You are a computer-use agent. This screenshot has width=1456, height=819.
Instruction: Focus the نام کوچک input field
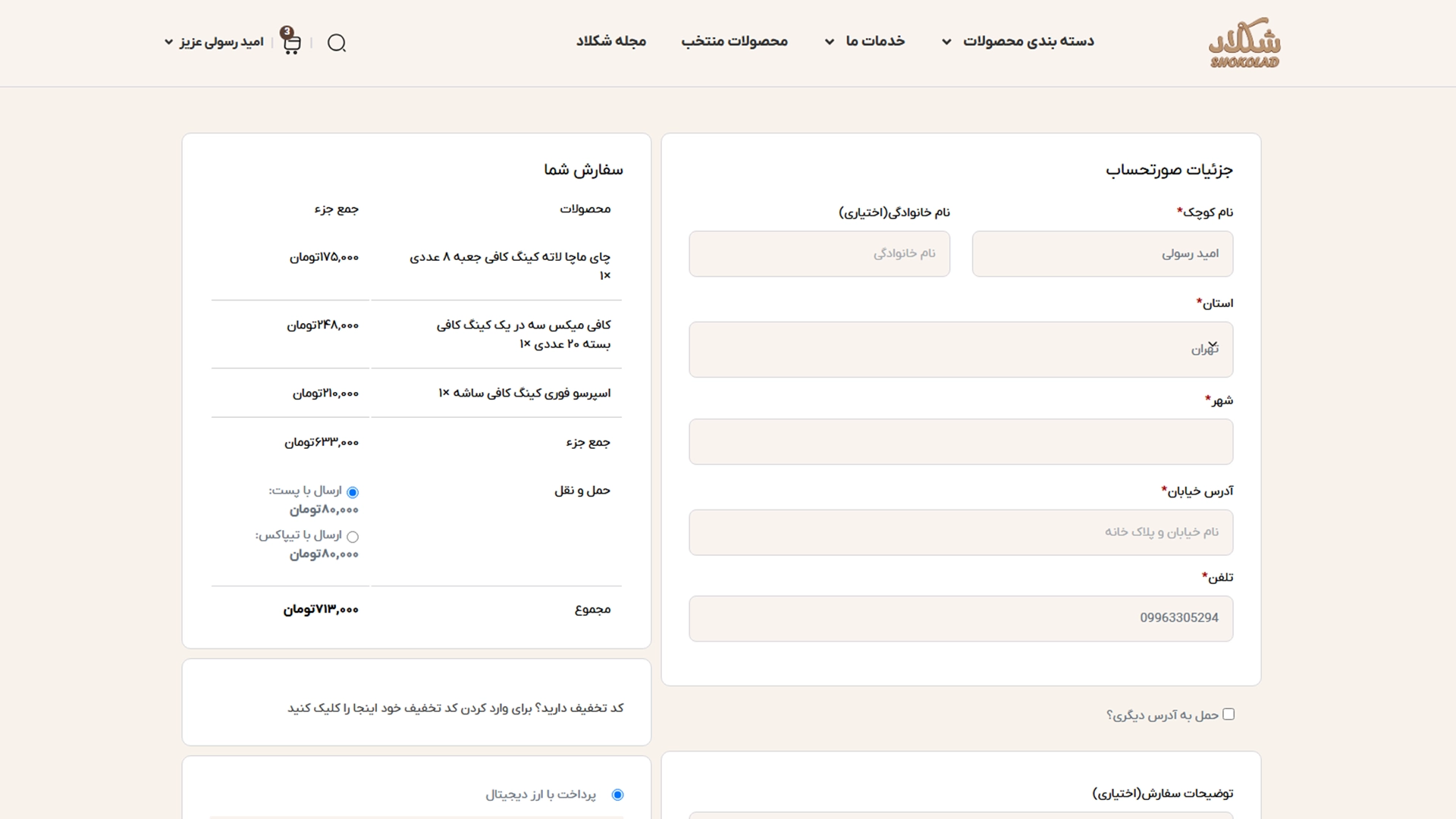click(x=1103, y=254)
